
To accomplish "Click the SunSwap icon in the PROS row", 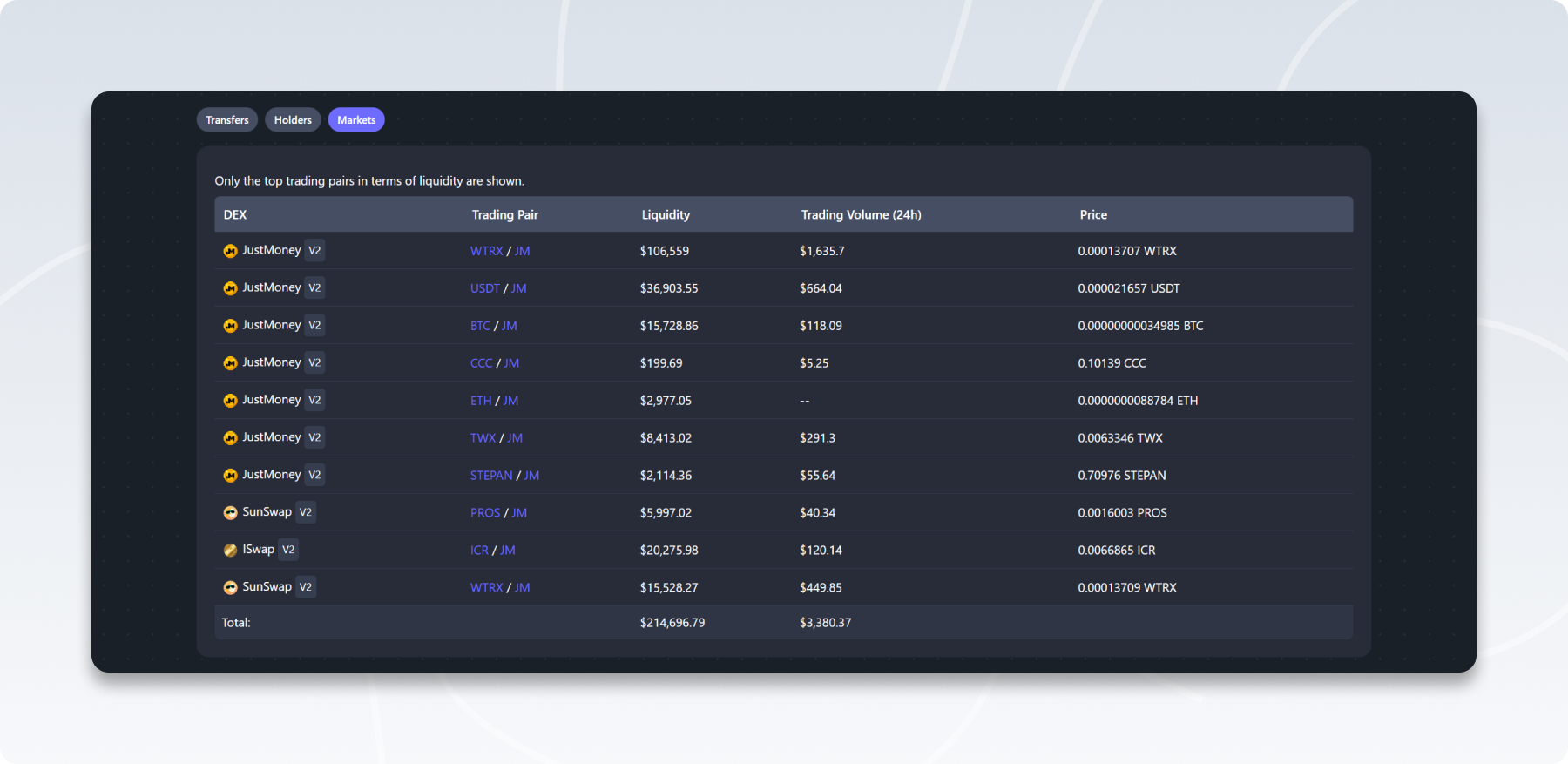I will point(230,513).
